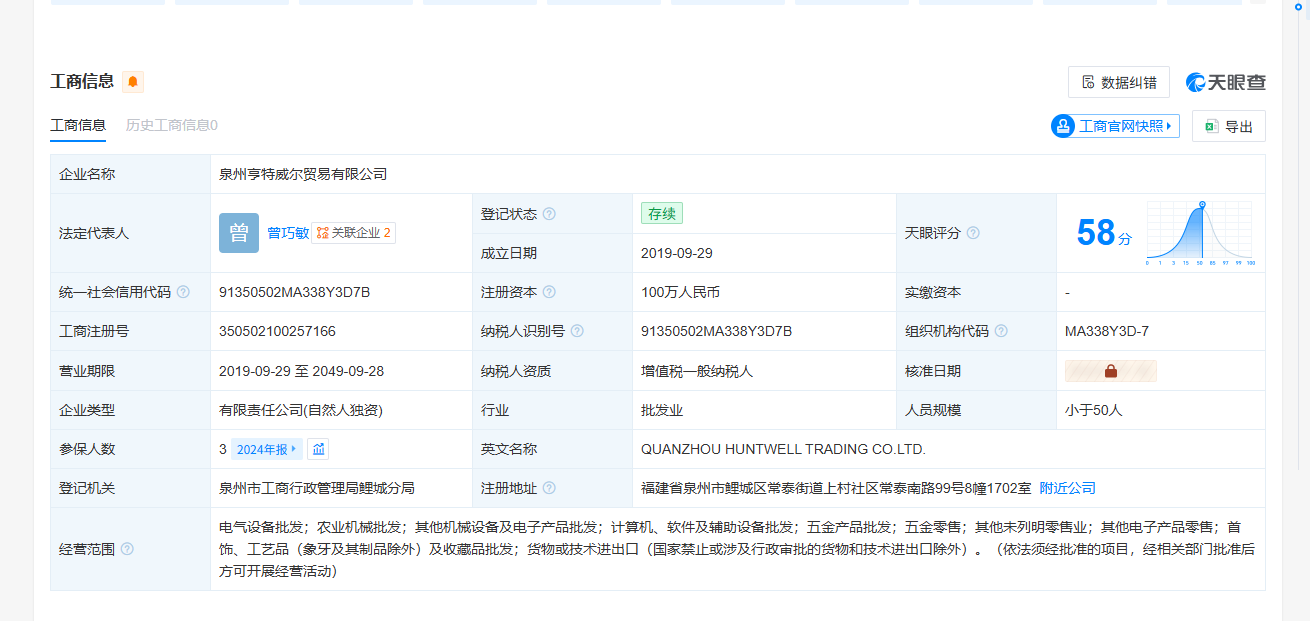Click the 天眼评分 score distribution chart
Image resolution: width=1310 pixels, height=621 pixels.
(1200, 233)
